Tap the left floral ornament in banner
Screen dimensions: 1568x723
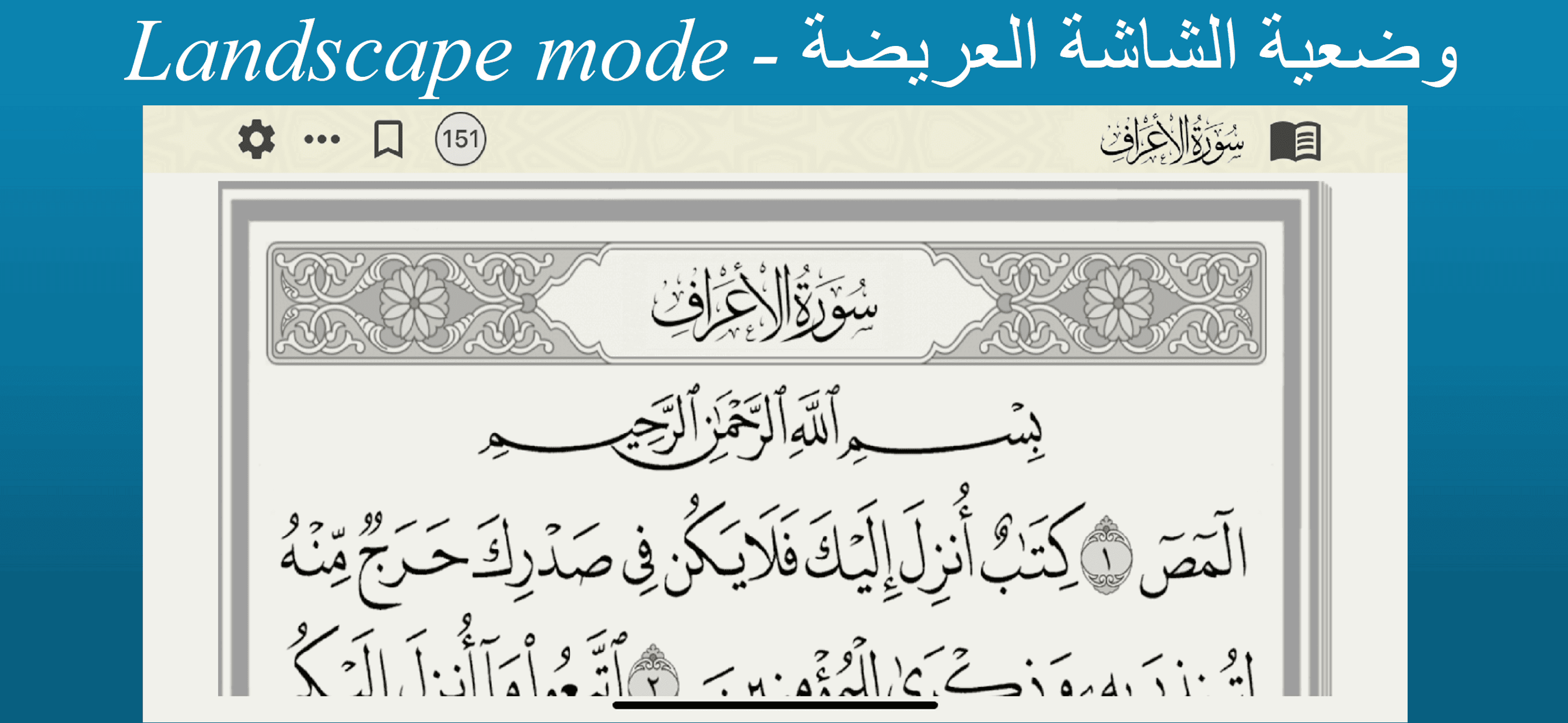point(414,303)
